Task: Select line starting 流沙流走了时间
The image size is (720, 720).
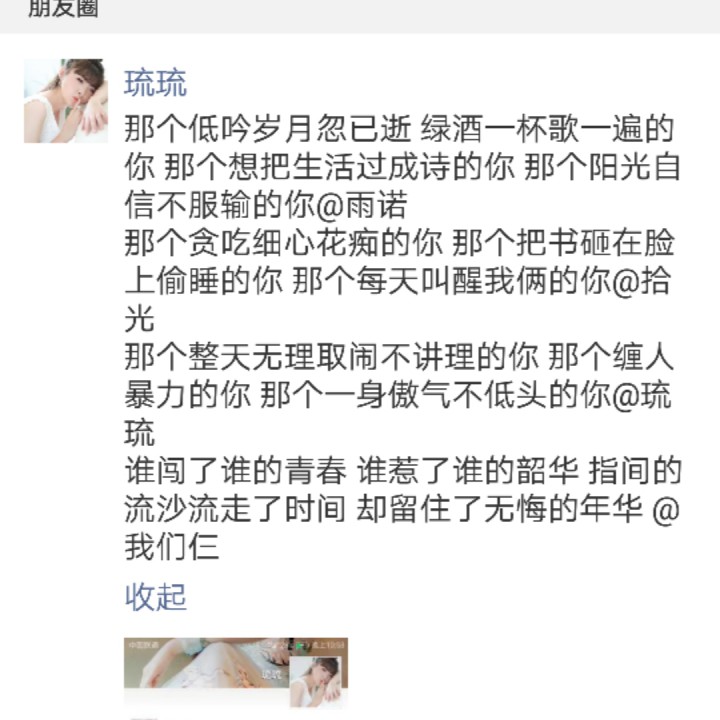Action: click(x=402, y=509)
